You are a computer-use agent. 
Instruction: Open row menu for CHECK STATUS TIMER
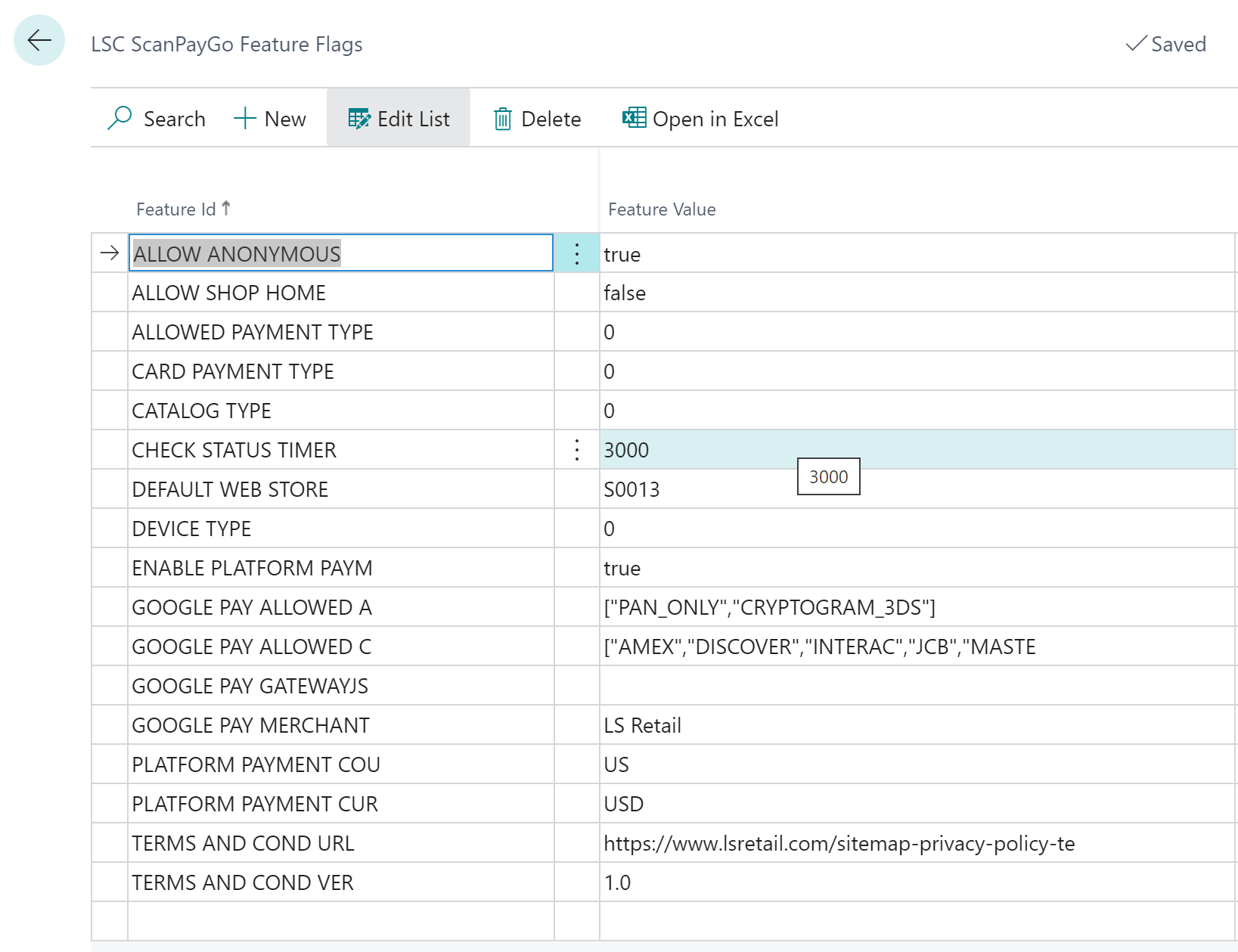point(576,450)
